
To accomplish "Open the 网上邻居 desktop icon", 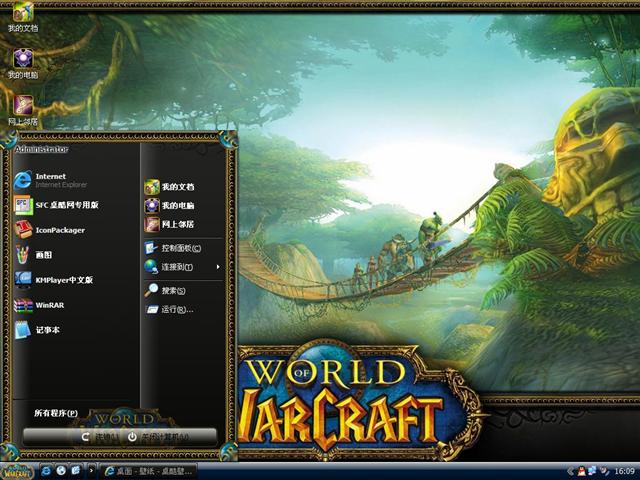I will point(23,111).
